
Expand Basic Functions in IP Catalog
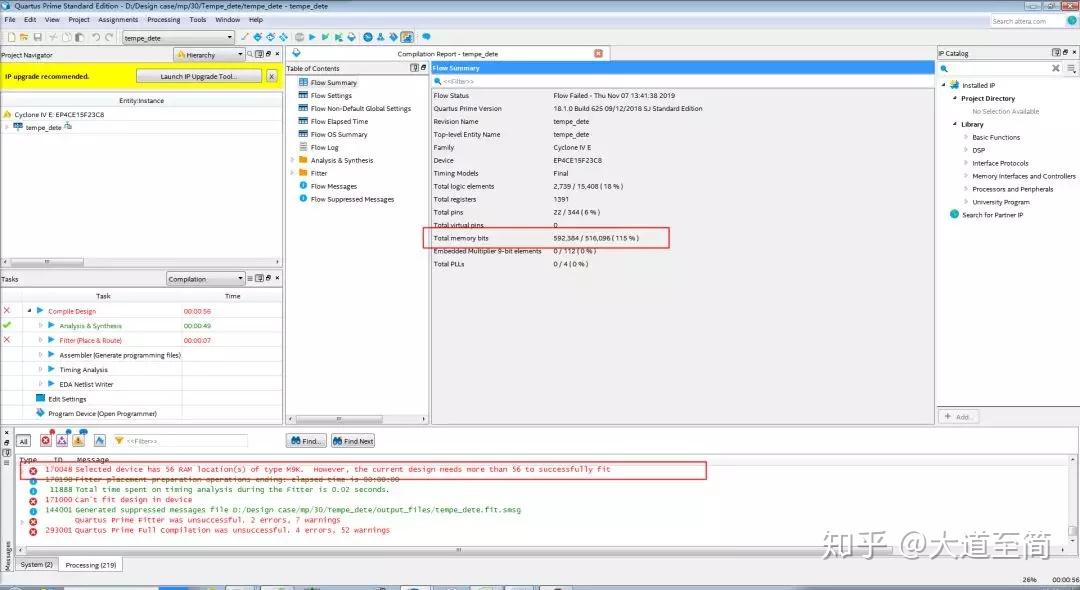click(x=966, y=137)
